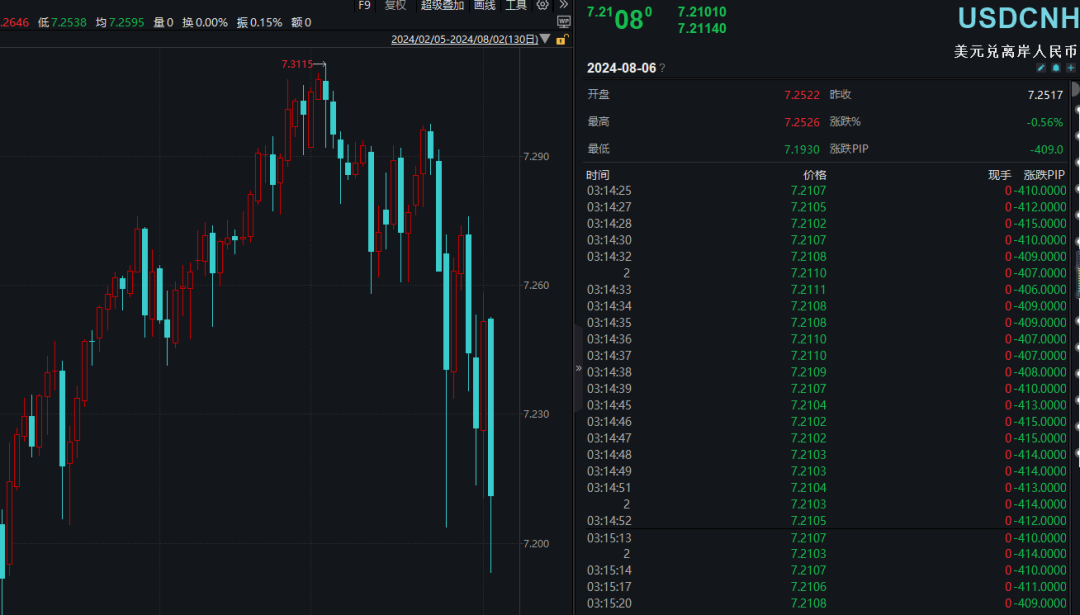Expand toolbar with double-chevron arrow
Viewport: 1080px width, 615px height.
click(x=564, y=5)
